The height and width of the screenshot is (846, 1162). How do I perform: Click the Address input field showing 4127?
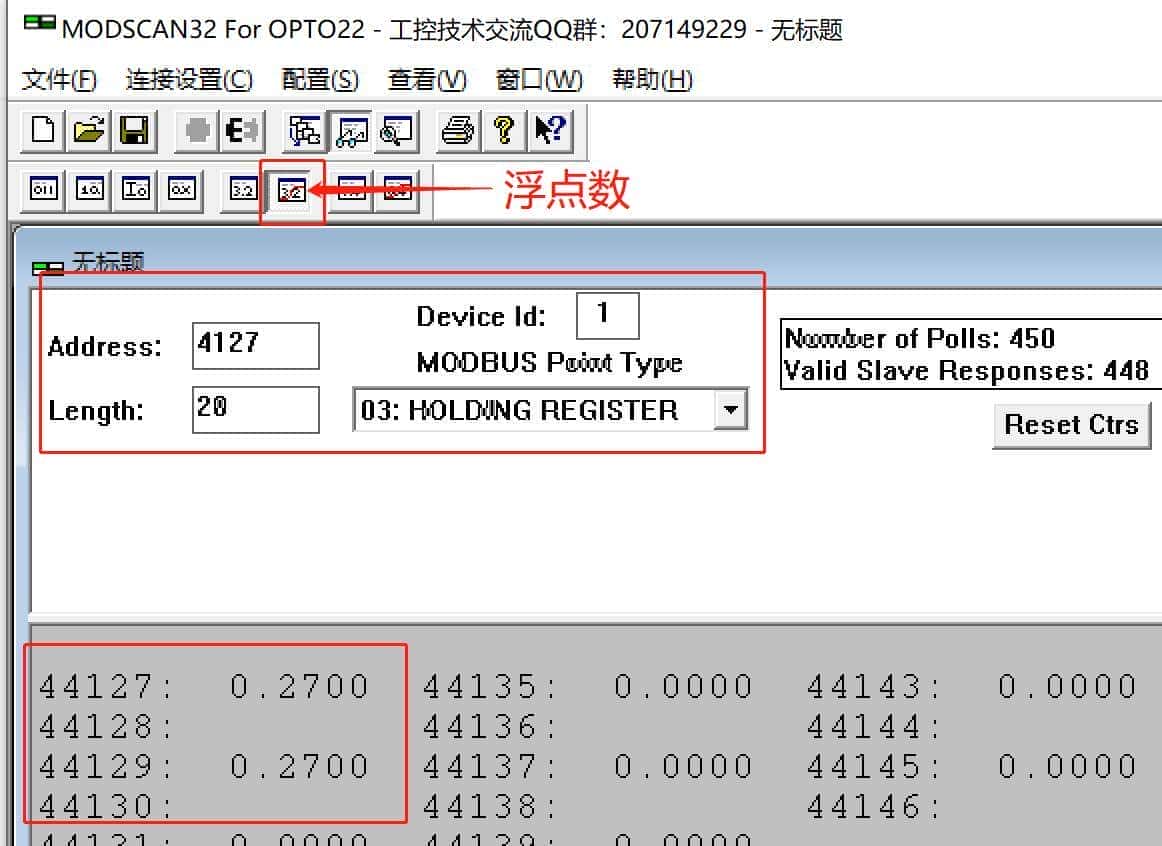255,346
